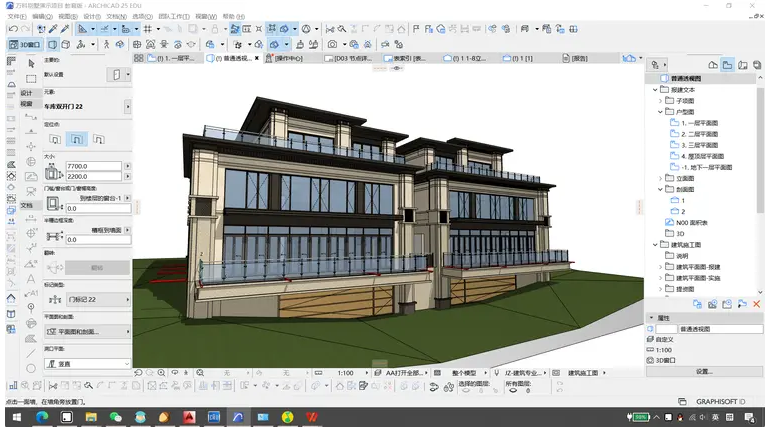This screenshot has height=428, width=767.
Task: Open File Explorer from the taskbar
Action: (91, 417)
